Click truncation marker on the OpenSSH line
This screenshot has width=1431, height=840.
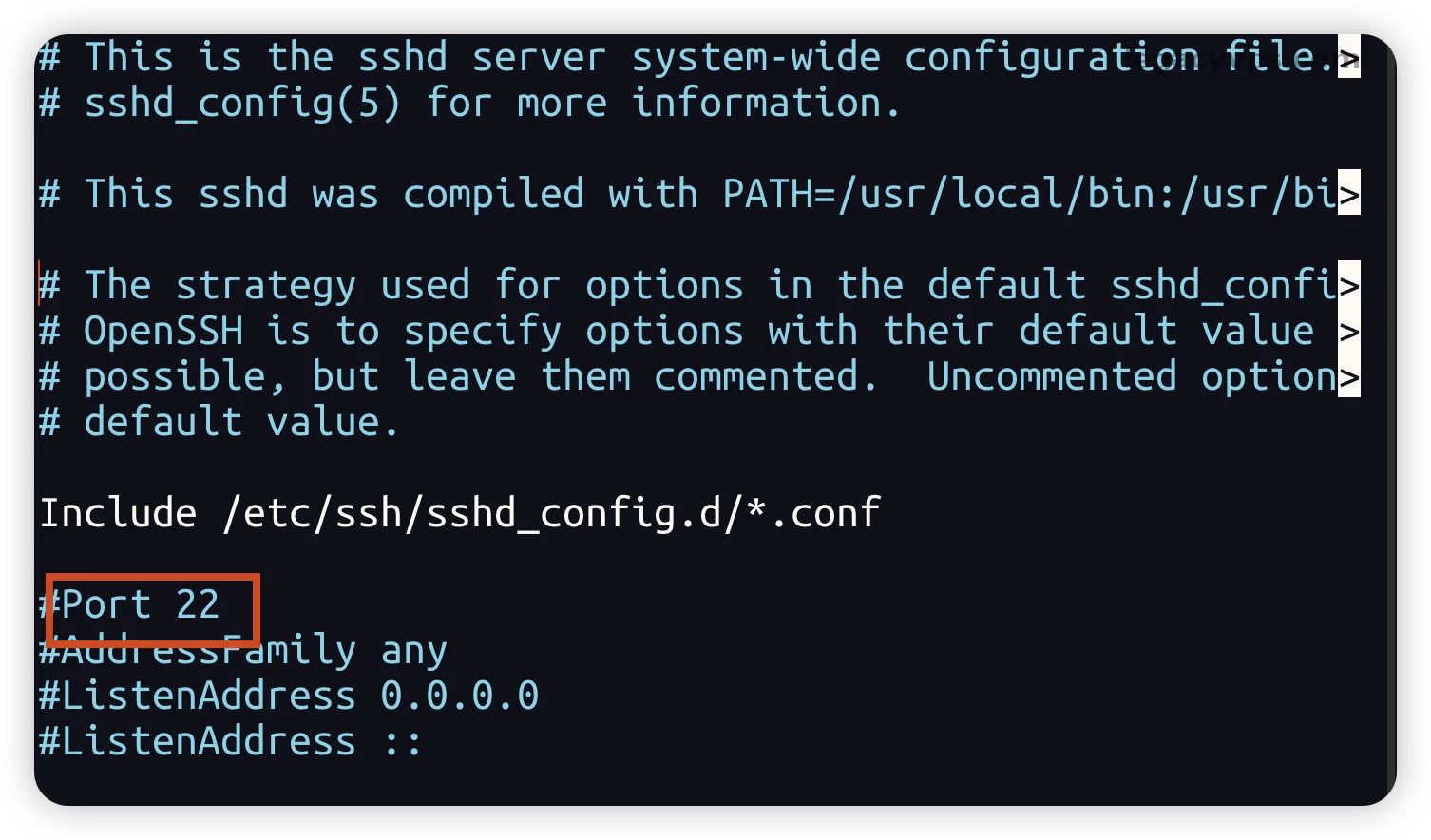pos(1348,332)
